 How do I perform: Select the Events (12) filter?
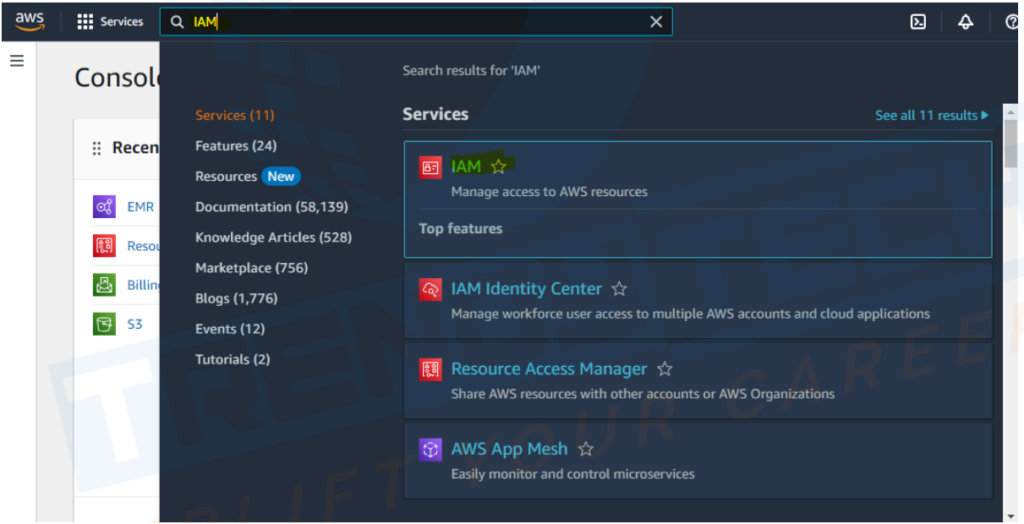pos(230,329)
